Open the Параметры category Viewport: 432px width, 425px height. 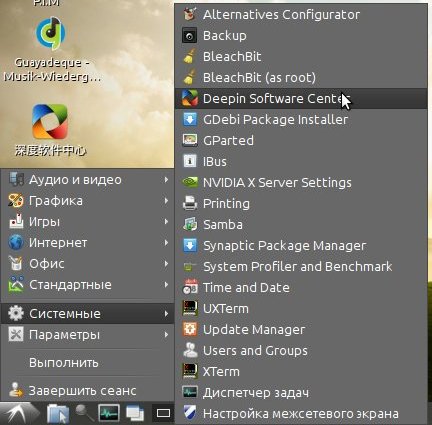click(88, 335)
